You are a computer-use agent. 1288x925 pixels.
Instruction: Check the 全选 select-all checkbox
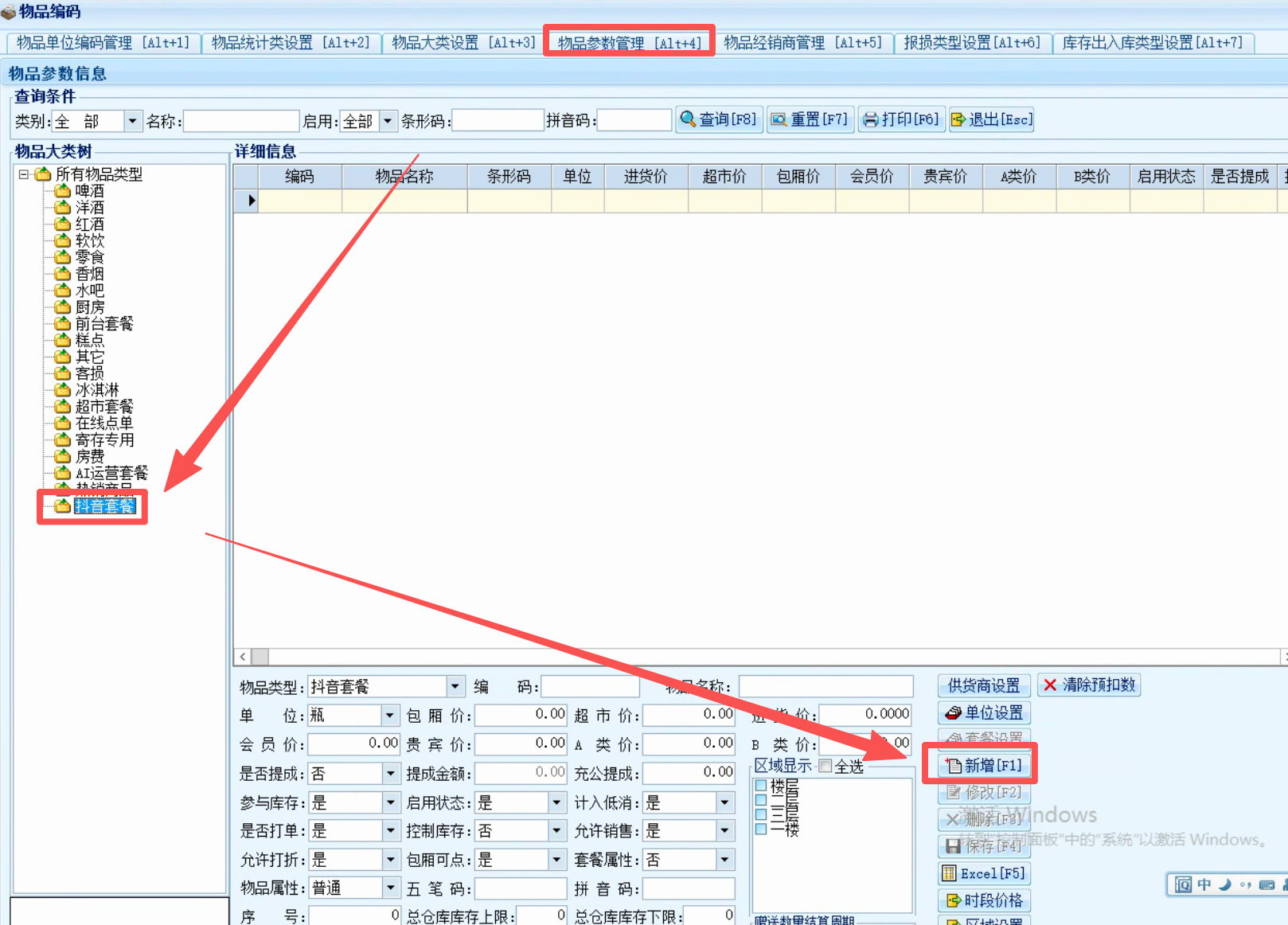pos(825,766)
